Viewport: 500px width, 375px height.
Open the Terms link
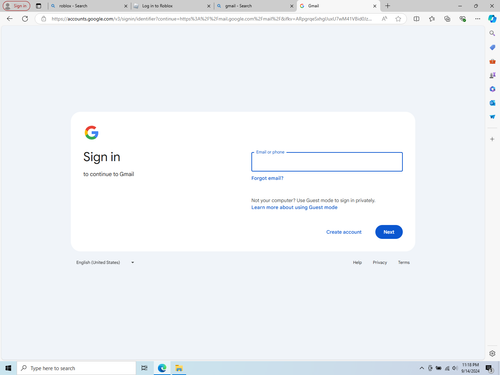coord(404,262)
